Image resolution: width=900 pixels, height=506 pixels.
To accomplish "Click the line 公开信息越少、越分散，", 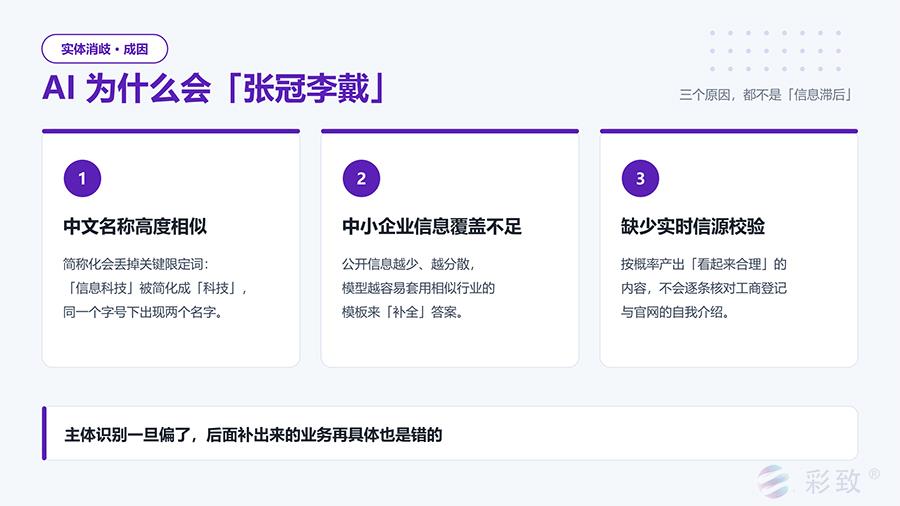I will pos(409,264).
